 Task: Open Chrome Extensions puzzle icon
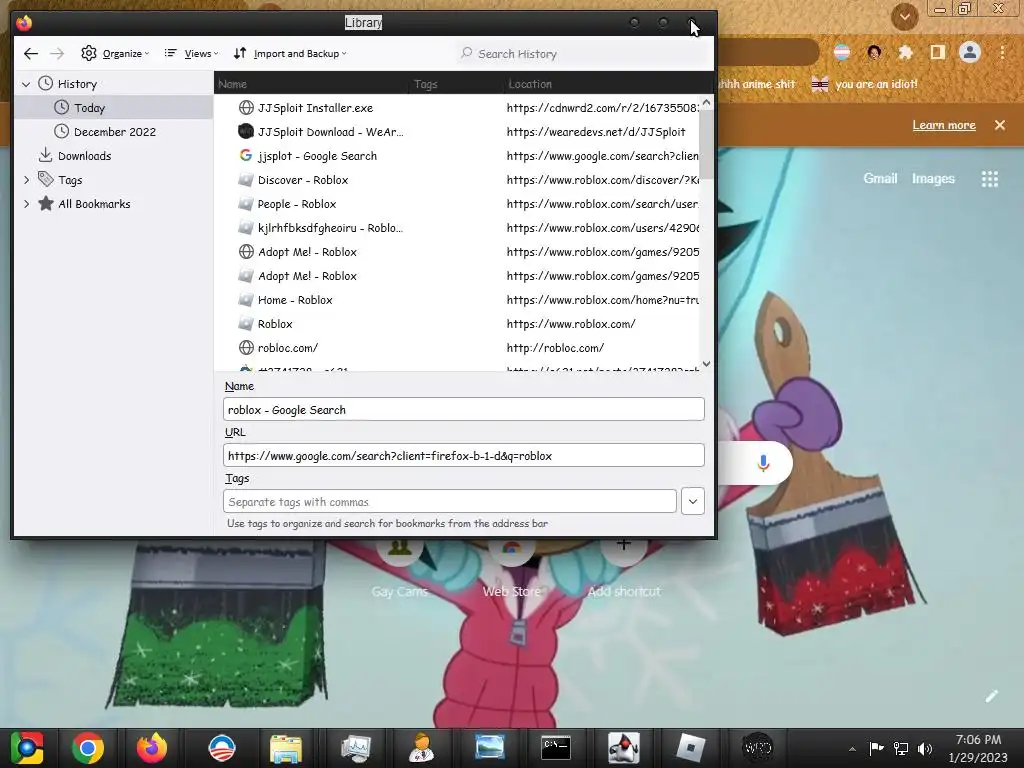point(905,52)
